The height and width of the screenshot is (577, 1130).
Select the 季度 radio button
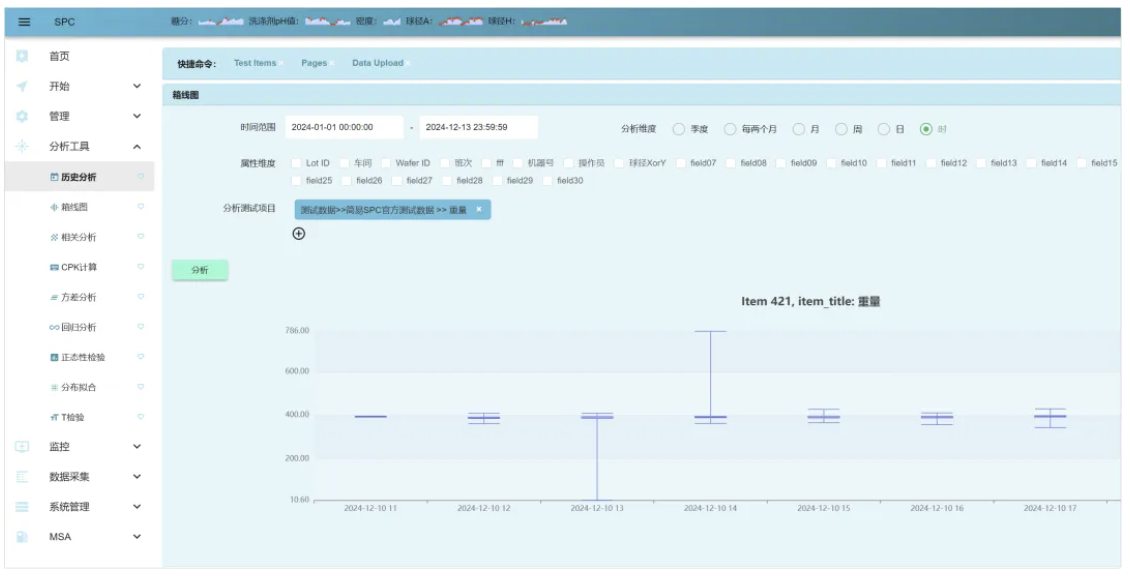(x=678, y=129)
